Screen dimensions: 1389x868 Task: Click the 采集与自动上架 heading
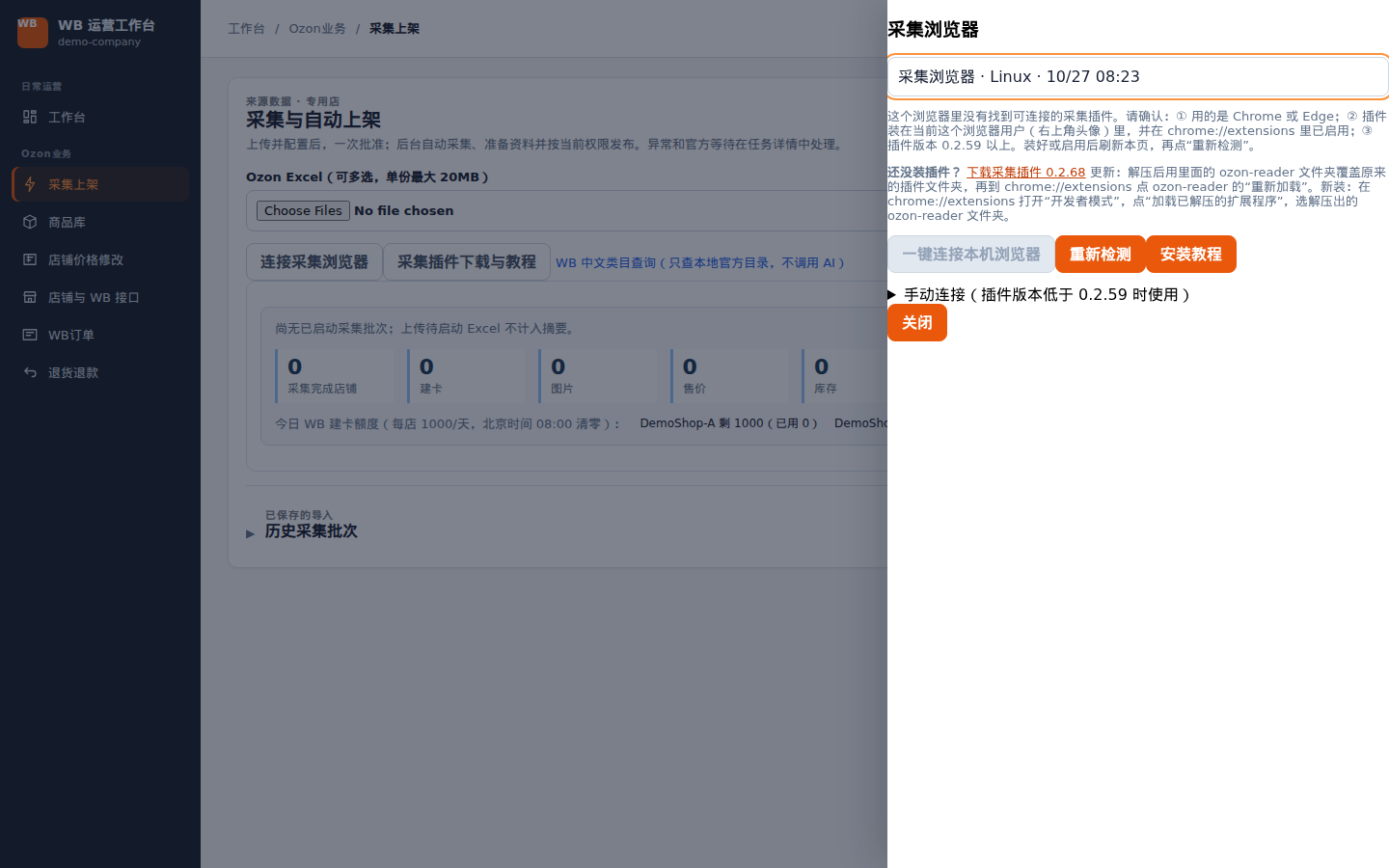(313, 121)
